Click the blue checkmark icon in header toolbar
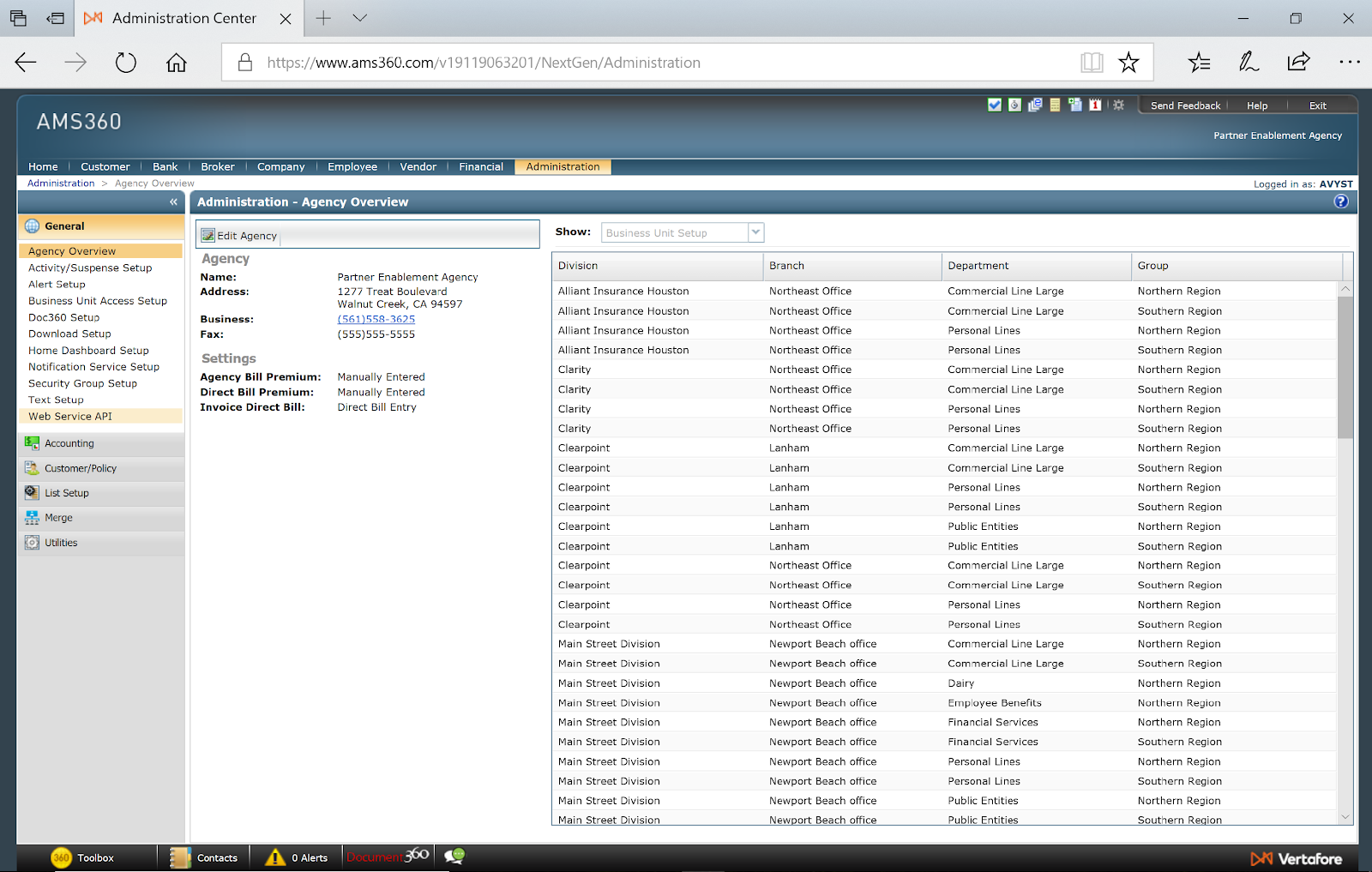 pos(995,105)
